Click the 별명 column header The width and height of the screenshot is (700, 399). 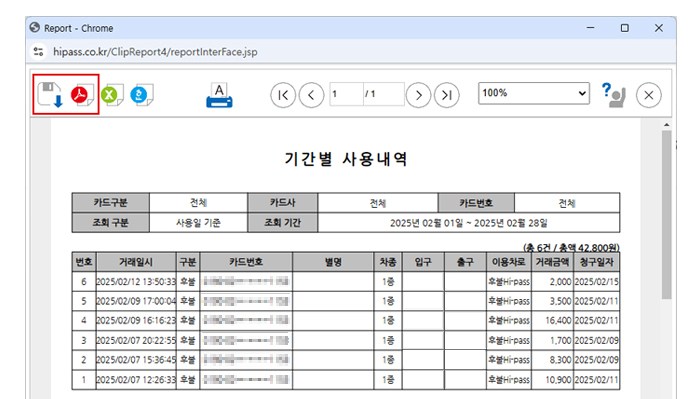click(x=333, y=262)
